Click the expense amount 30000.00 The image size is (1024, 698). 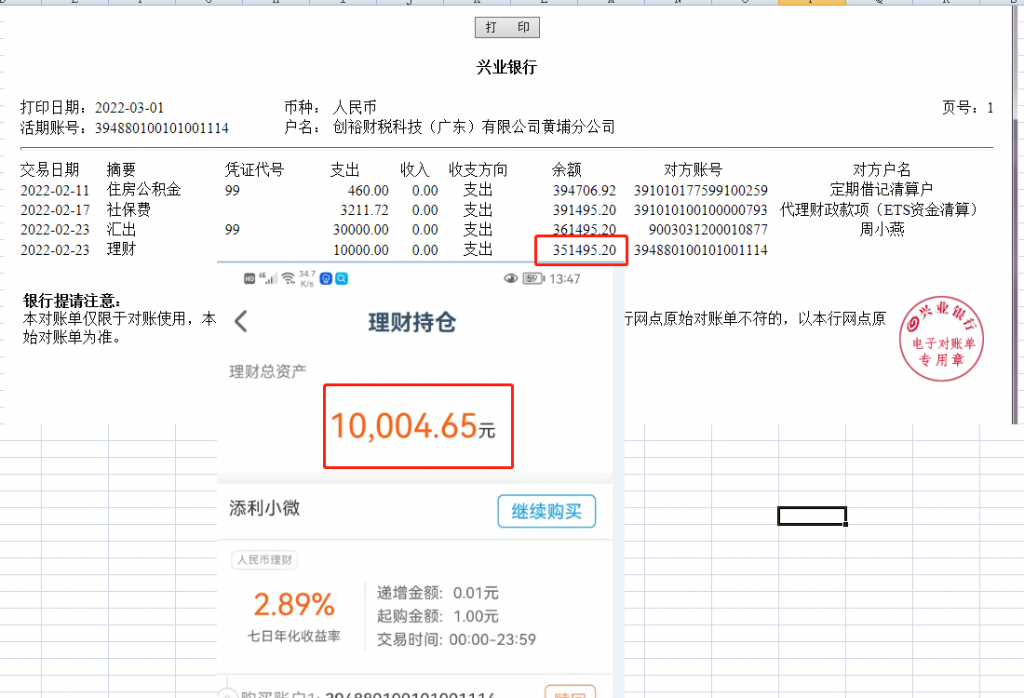pyautogui.click(x=360, y=230)
